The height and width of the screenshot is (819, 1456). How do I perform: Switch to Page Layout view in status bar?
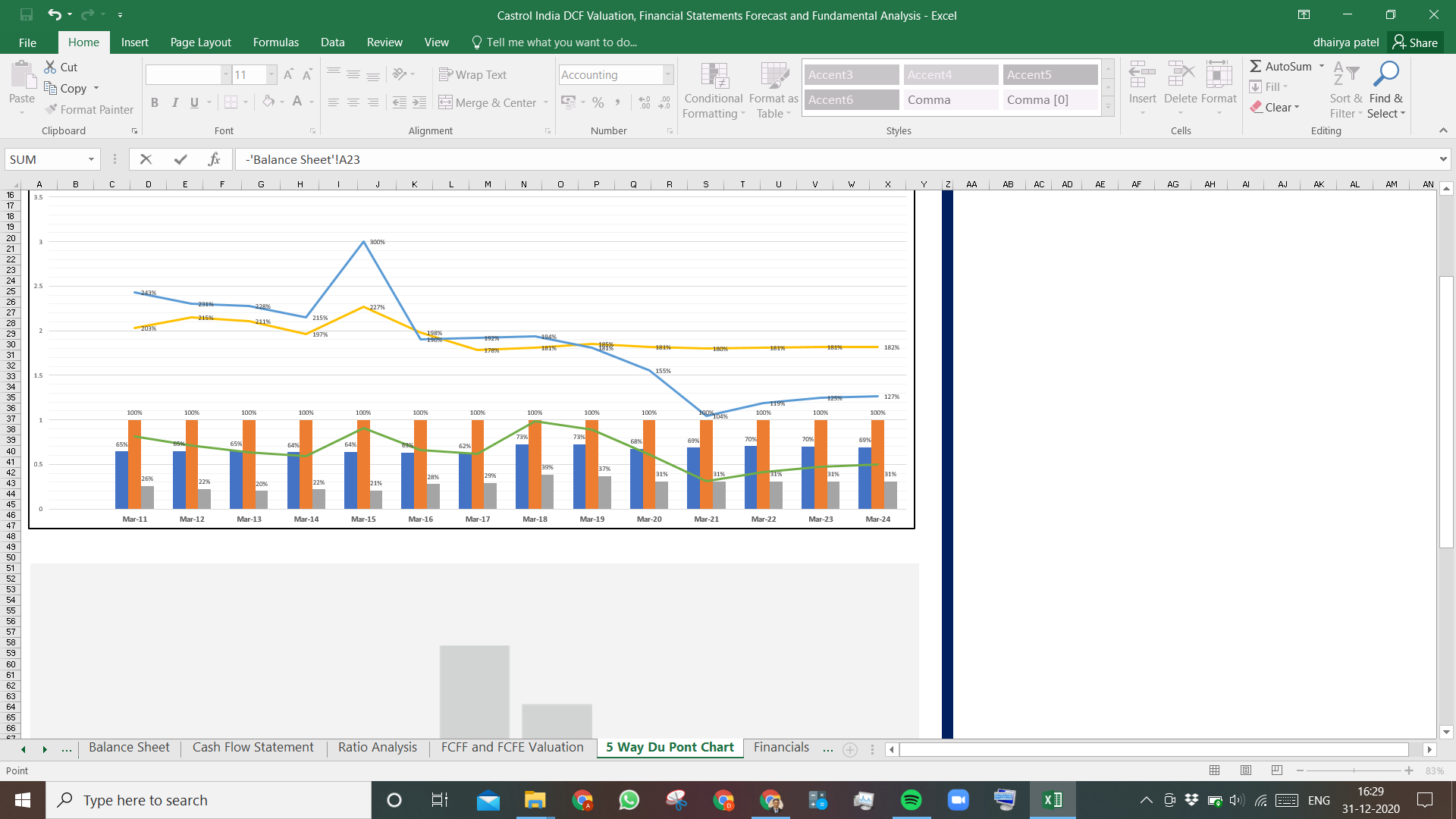(x=1245, y=770)
